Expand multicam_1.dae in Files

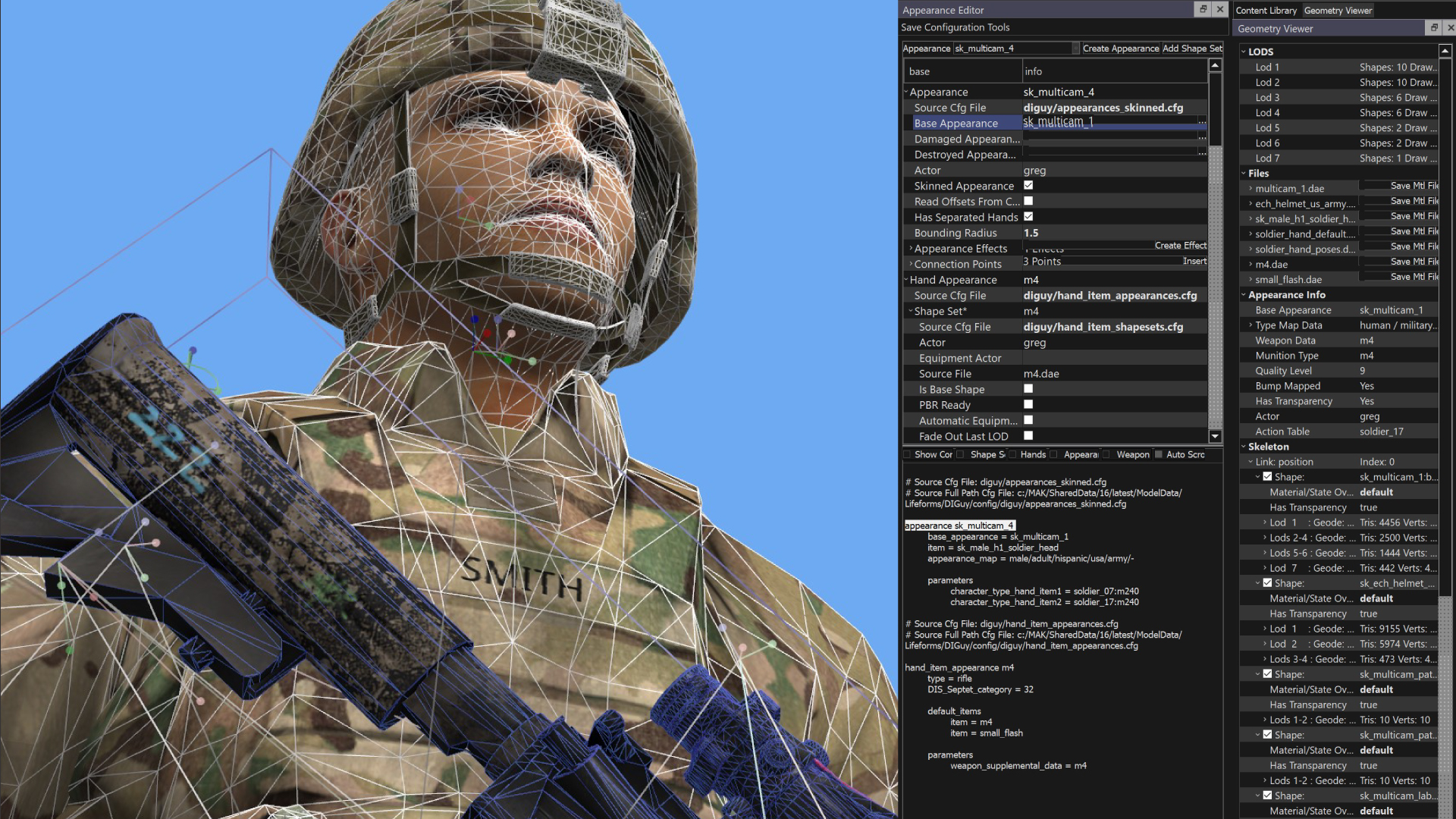coord(1250,188)
